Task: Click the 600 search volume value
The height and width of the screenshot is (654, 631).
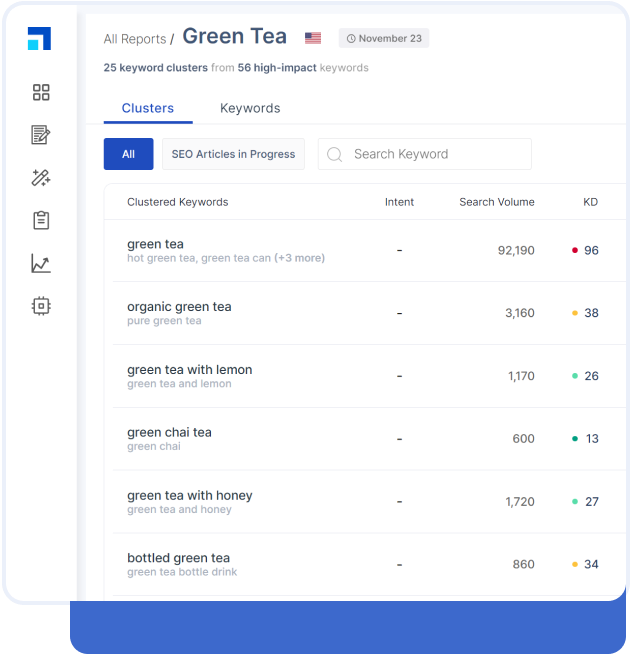Action: point(523,439)
